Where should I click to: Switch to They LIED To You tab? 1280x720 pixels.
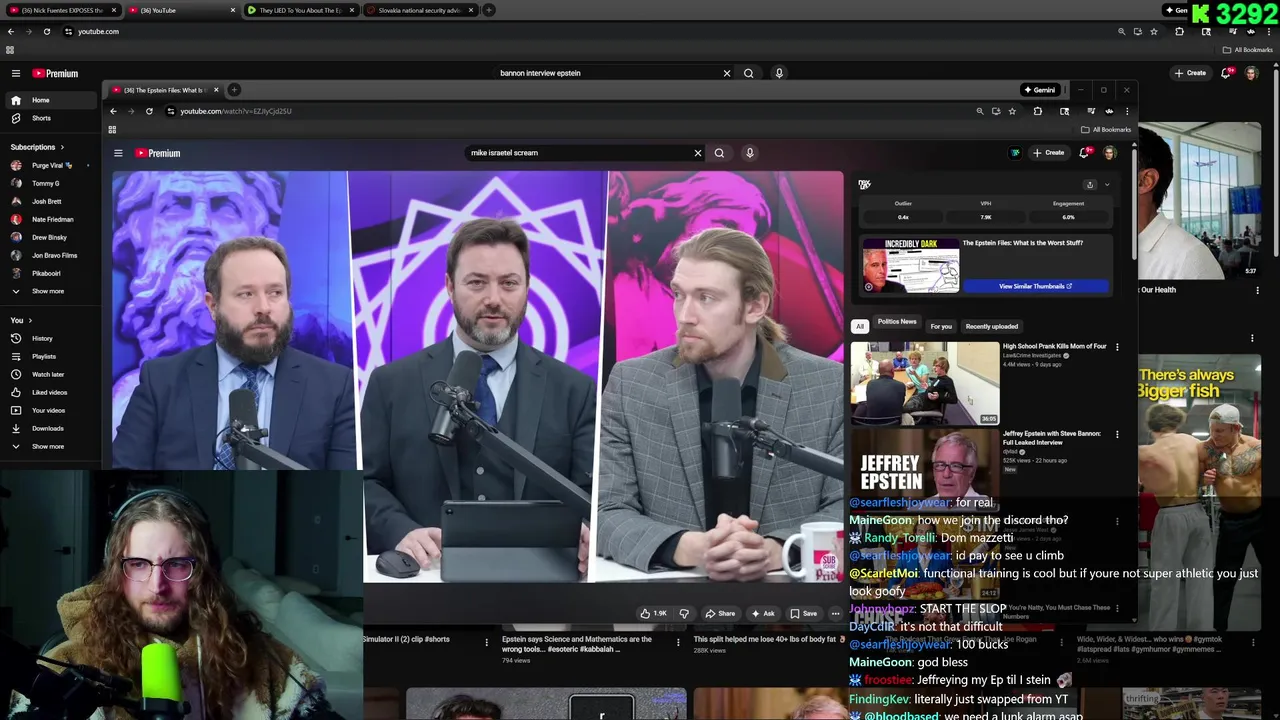coord(298,10)
